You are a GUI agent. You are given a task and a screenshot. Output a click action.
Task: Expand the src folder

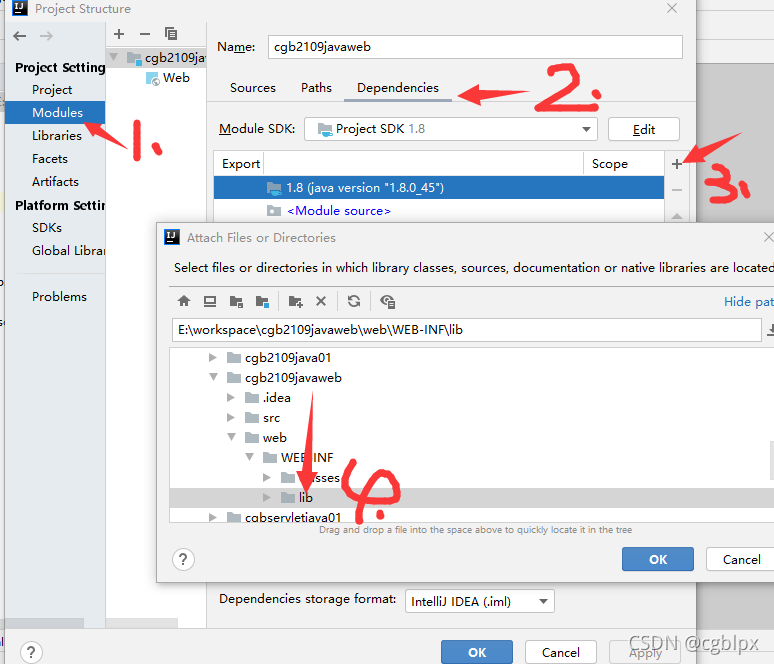coord(231,418)
